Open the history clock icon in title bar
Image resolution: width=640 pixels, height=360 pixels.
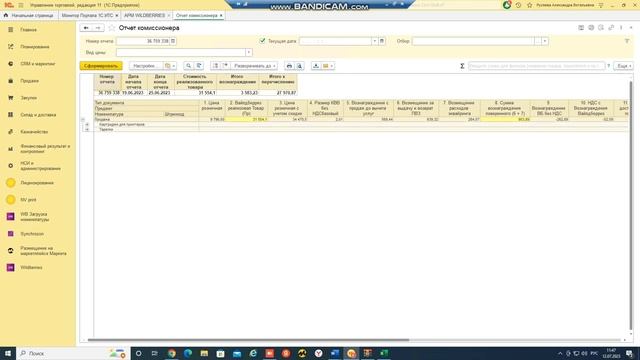pos(518,5)
